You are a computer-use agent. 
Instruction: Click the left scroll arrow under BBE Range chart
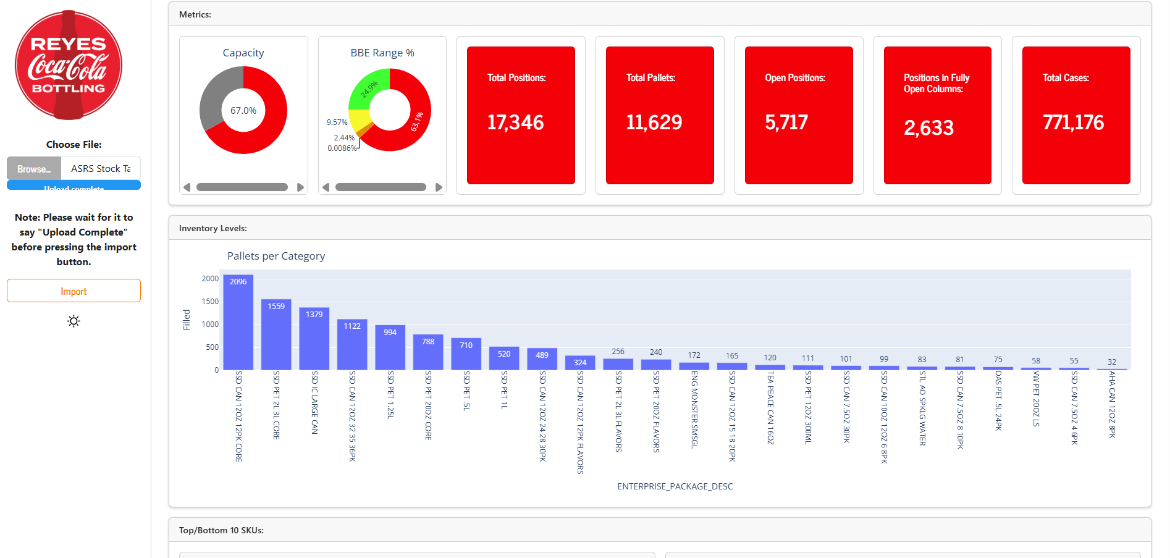pos(325,187)
